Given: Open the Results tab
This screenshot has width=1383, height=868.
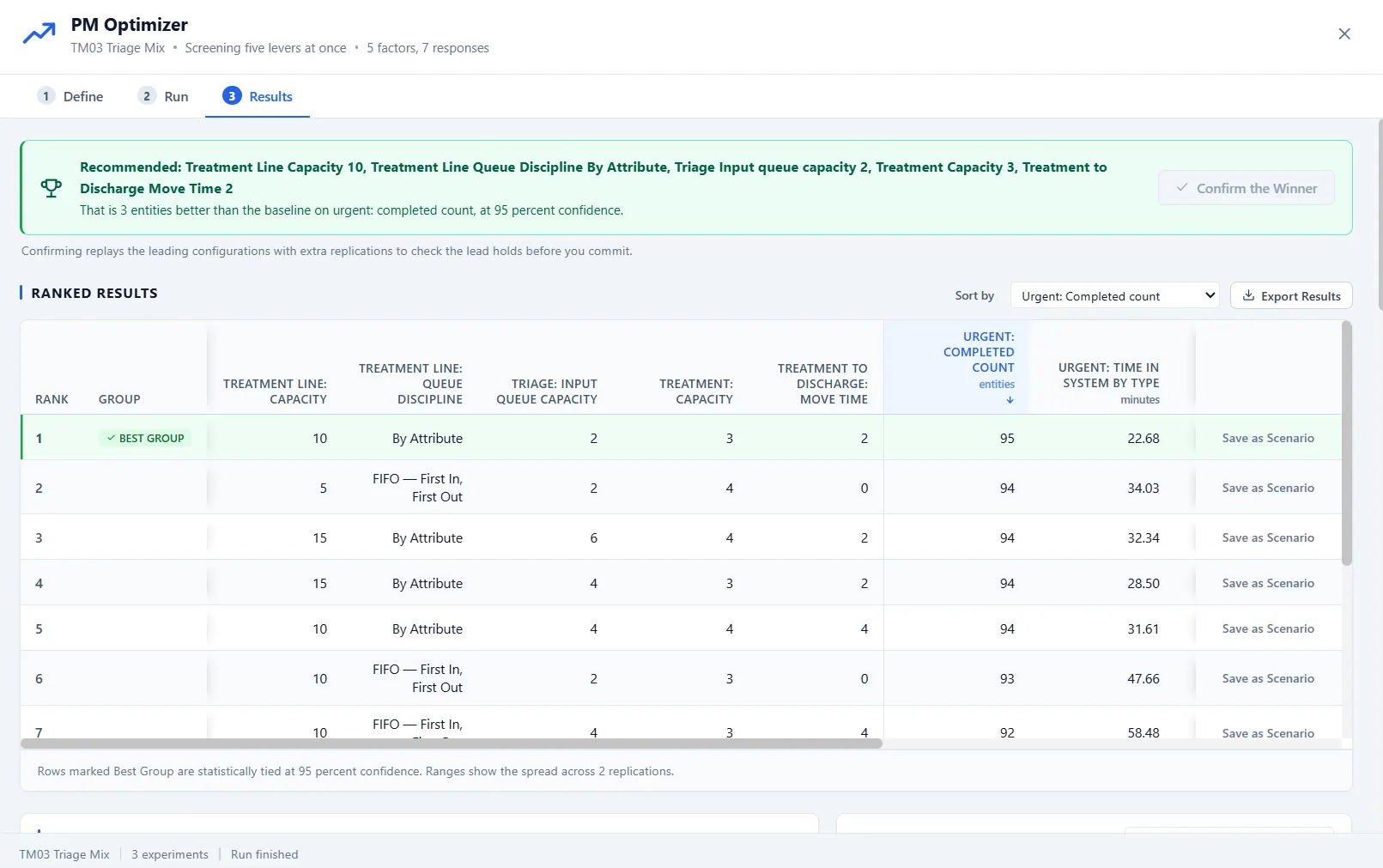Looking at the screenshot, I should (x=258, y=96).
